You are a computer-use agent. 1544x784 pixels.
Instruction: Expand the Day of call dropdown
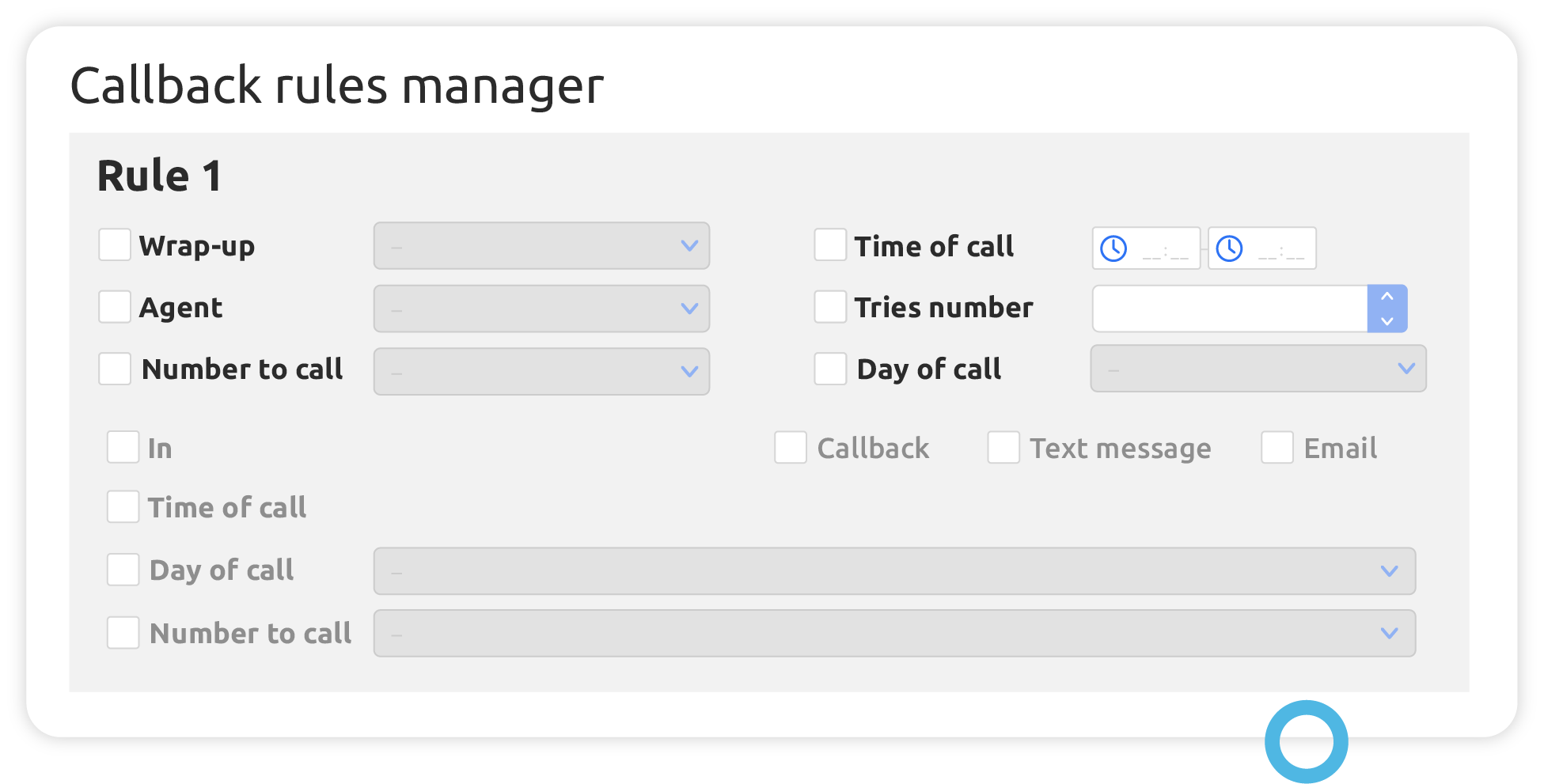click(x=1258, y=369)
